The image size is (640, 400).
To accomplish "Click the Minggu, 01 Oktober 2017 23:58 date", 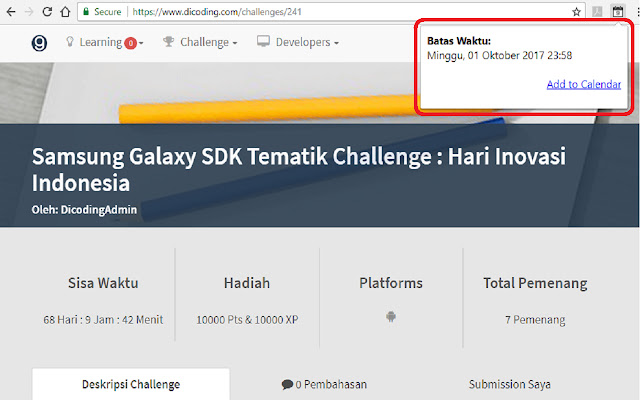I will click(499, 56).
